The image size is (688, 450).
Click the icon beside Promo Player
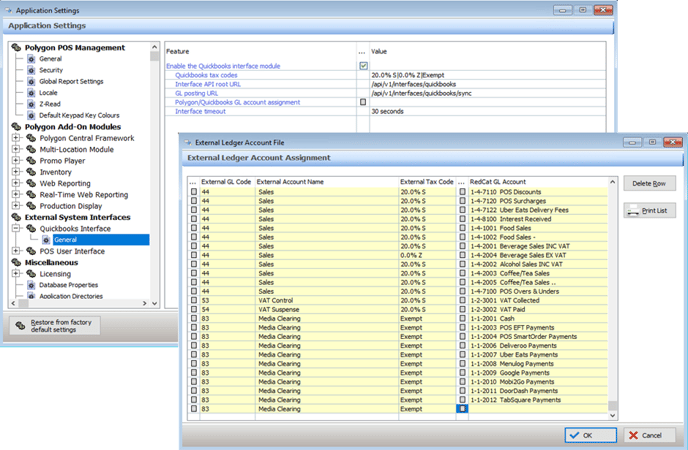(x=31, y=161)
